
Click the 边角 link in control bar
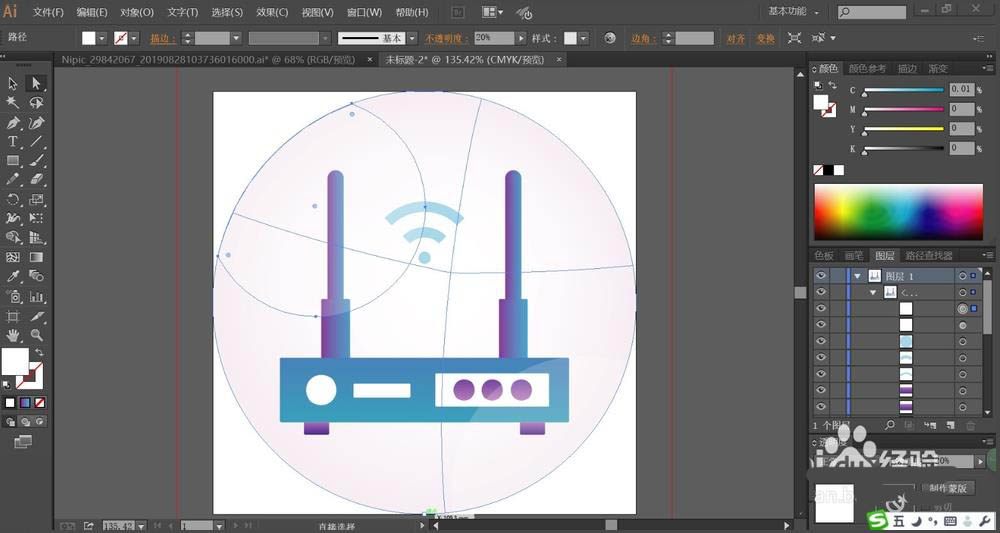[643, 39]
